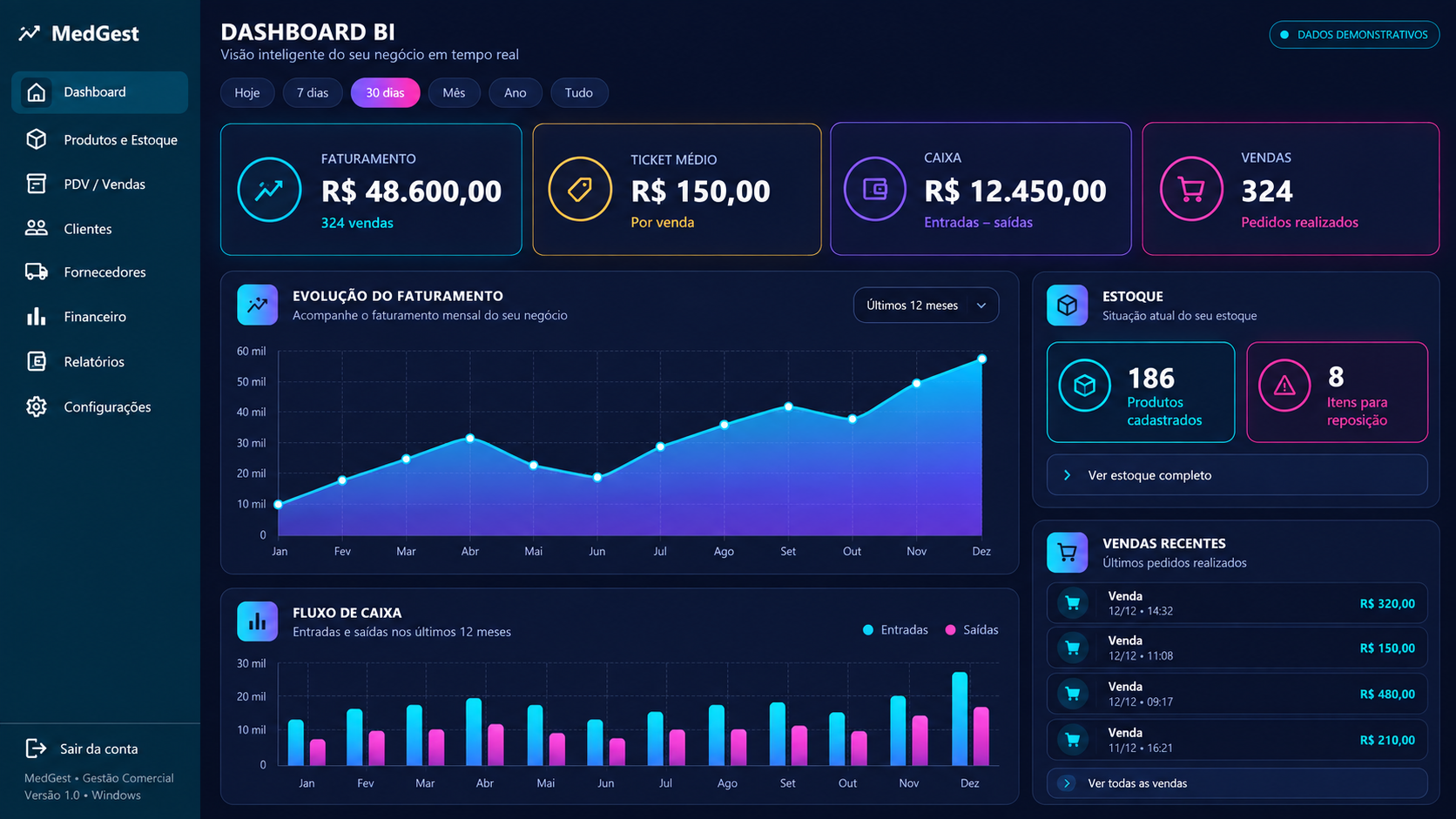Click the Vendas shopping cart circle icon

pyautogui.click(x=1191, y=189)
